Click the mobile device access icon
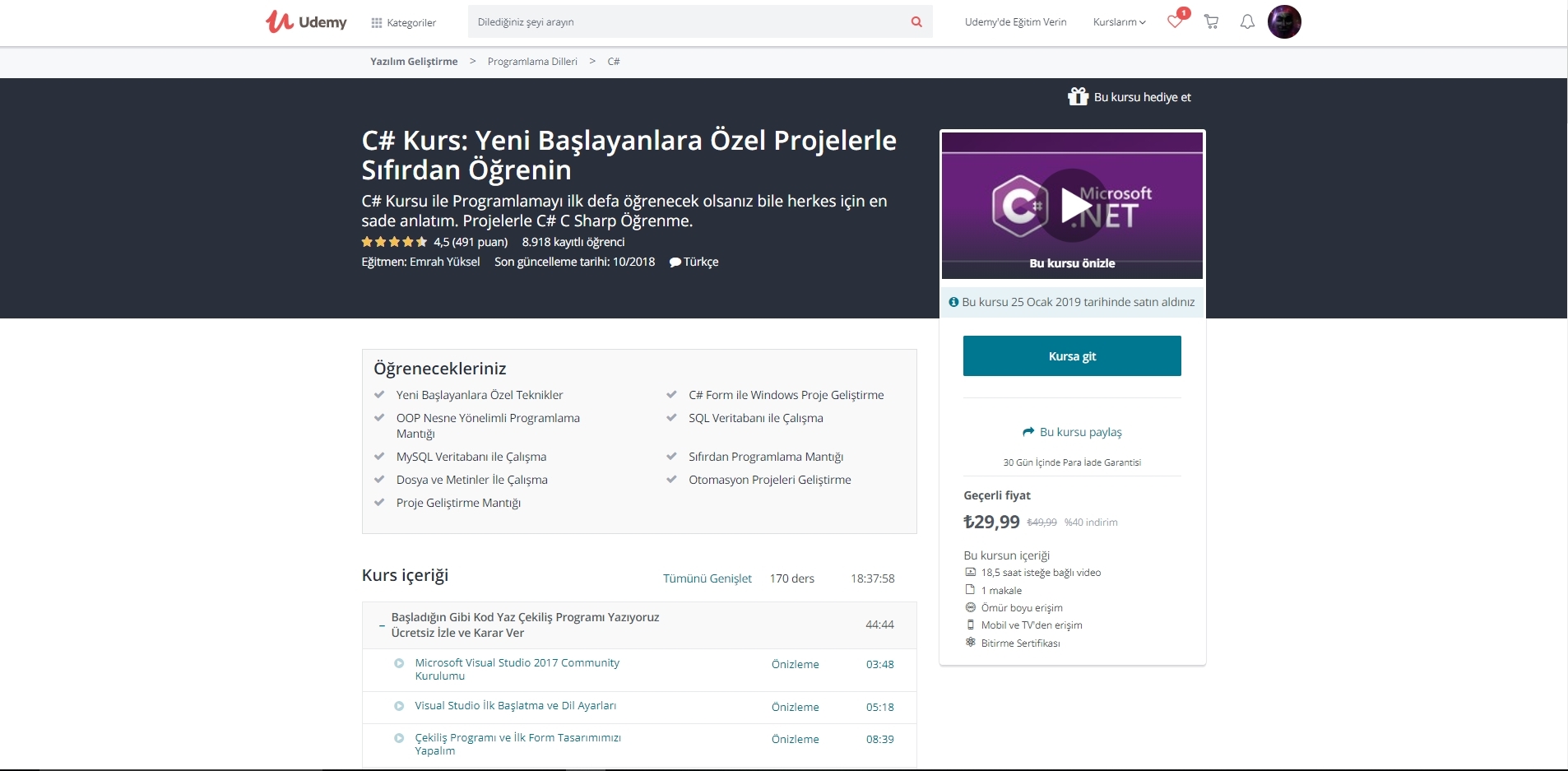 click(x=970, y=625)
